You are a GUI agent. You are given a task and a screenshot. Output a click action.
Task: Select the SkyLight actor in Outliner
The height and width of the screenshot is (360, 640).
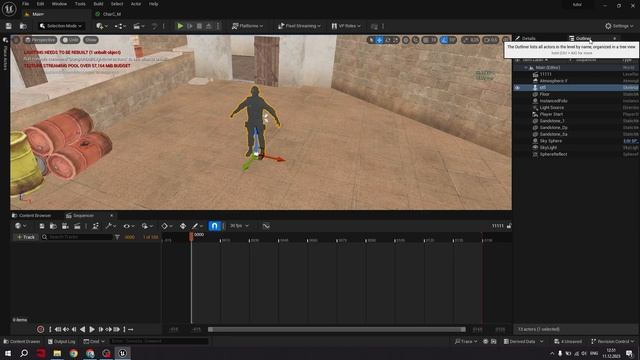pos(576,148)
